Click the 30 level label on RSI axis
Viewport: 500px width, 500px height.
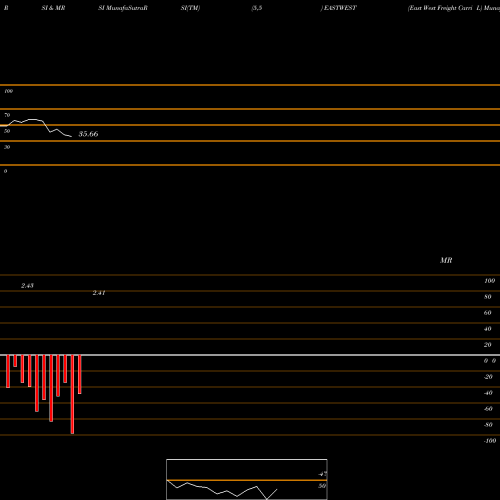click(7, 147)
